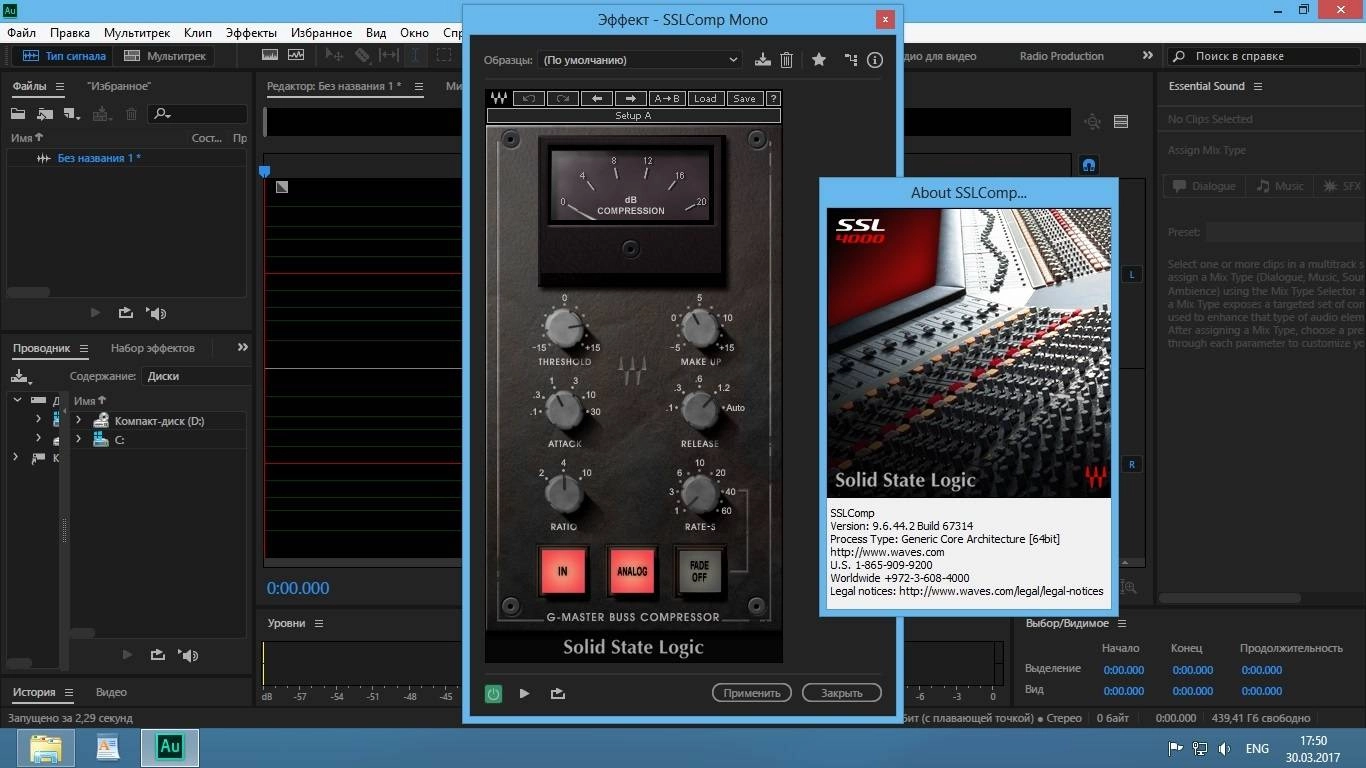Add effect to favorites via star icon
1366x768 pixels.
pyautogui.click(x=819, y=60)
